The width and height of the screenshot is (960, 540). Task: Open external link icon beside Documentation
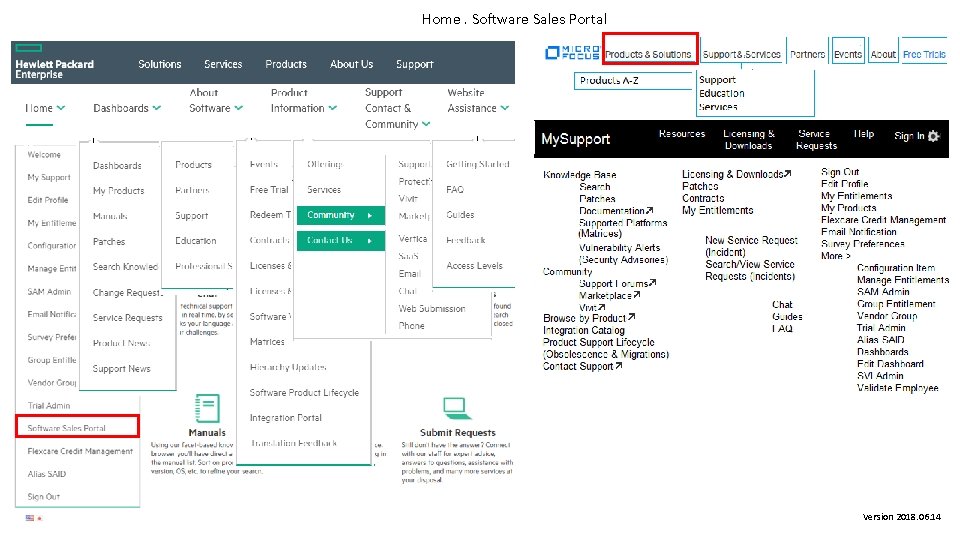pyautogui.click(x=650, y=210)
